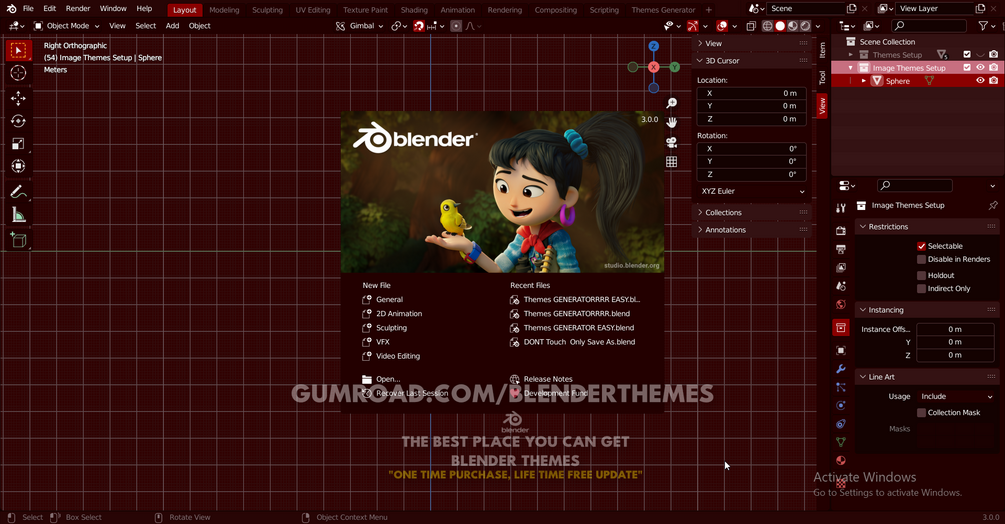The image size is (1005, 524).
Task: Hide Sphere in viewport via eye icon
Action: pyautogui.click(x=980, y=81)
